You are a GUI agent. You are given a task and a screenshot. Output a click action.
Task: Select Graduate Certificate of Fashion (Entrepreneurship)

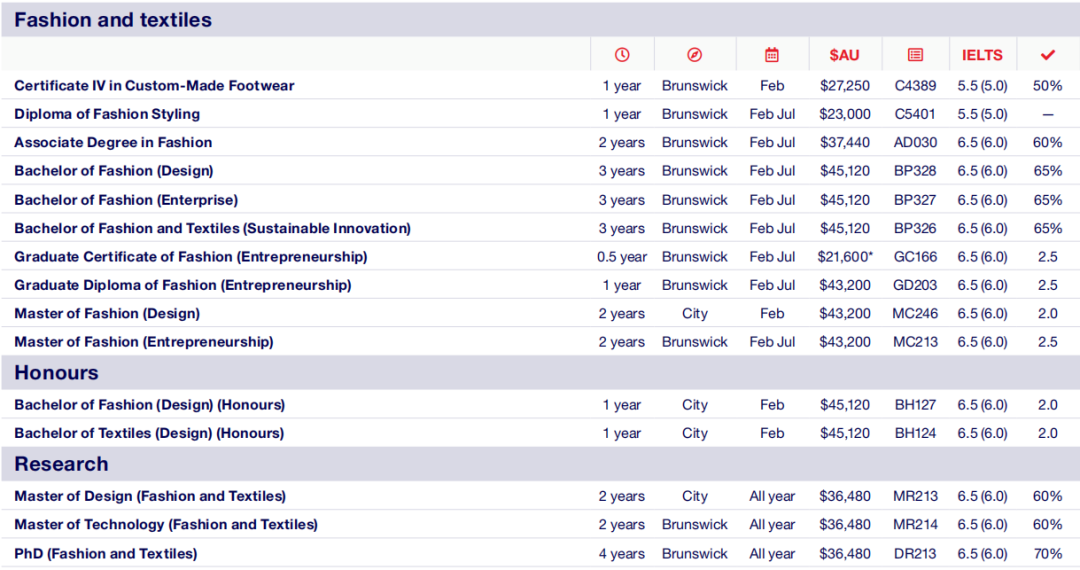coord(191,257)
